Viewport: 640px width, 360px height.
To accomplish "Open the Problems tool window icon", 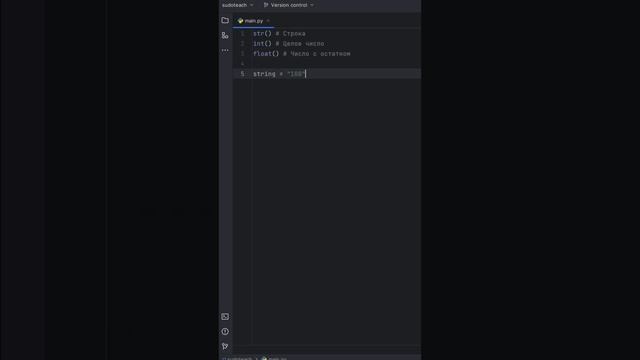I will coord(225,331).
